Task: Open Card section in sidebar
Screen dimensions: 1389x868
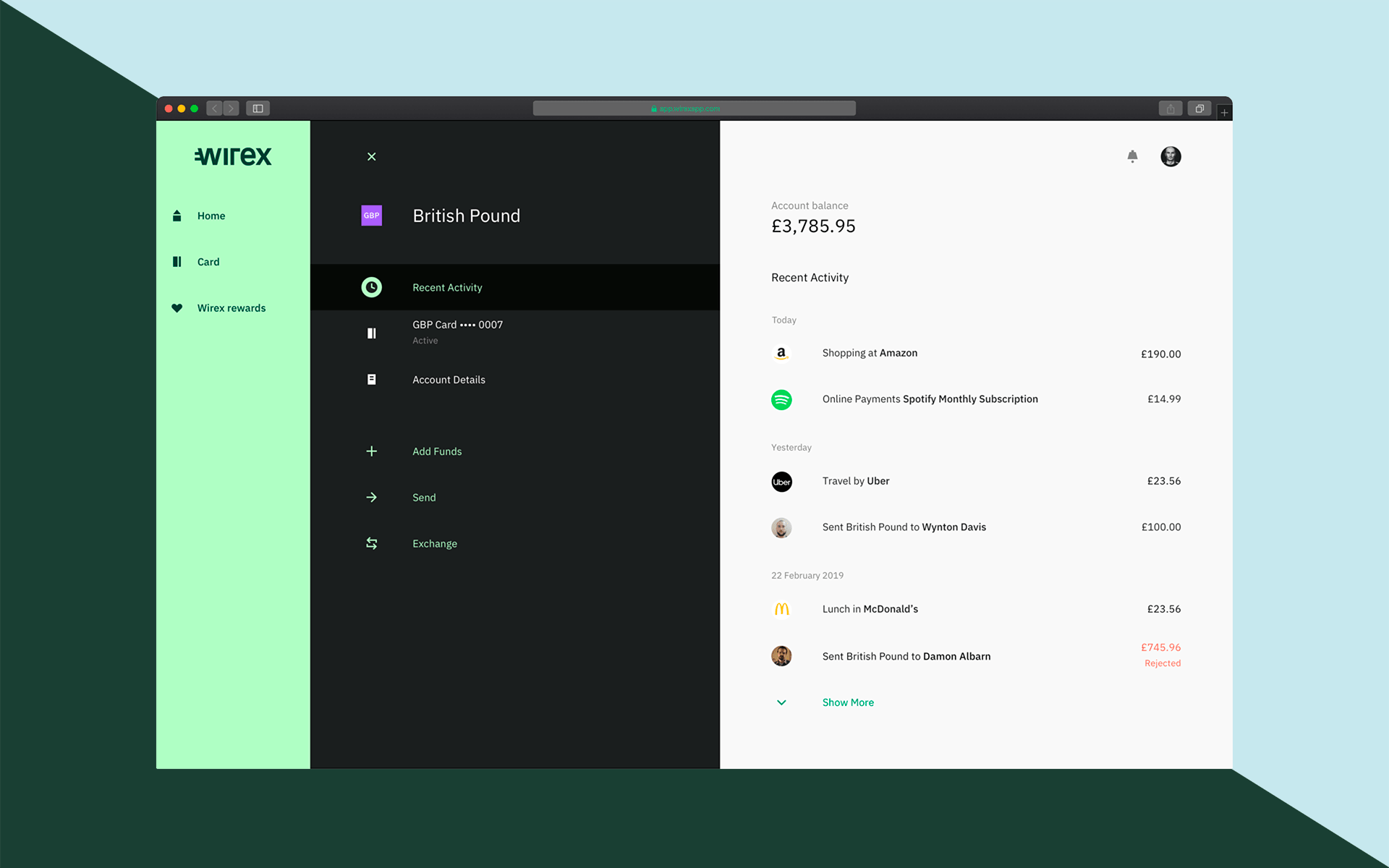Action: click(208, 262)
